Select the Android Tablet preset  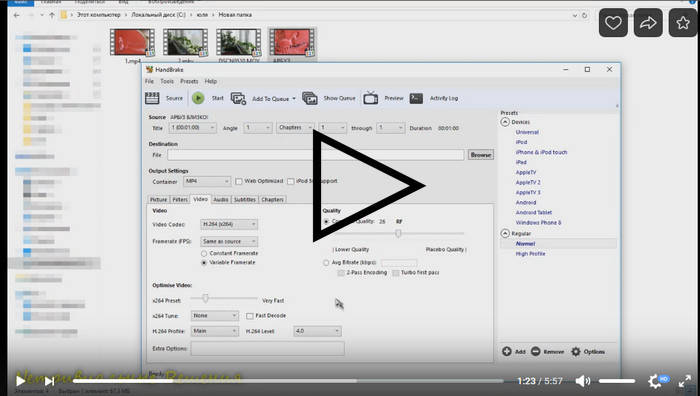533,213
